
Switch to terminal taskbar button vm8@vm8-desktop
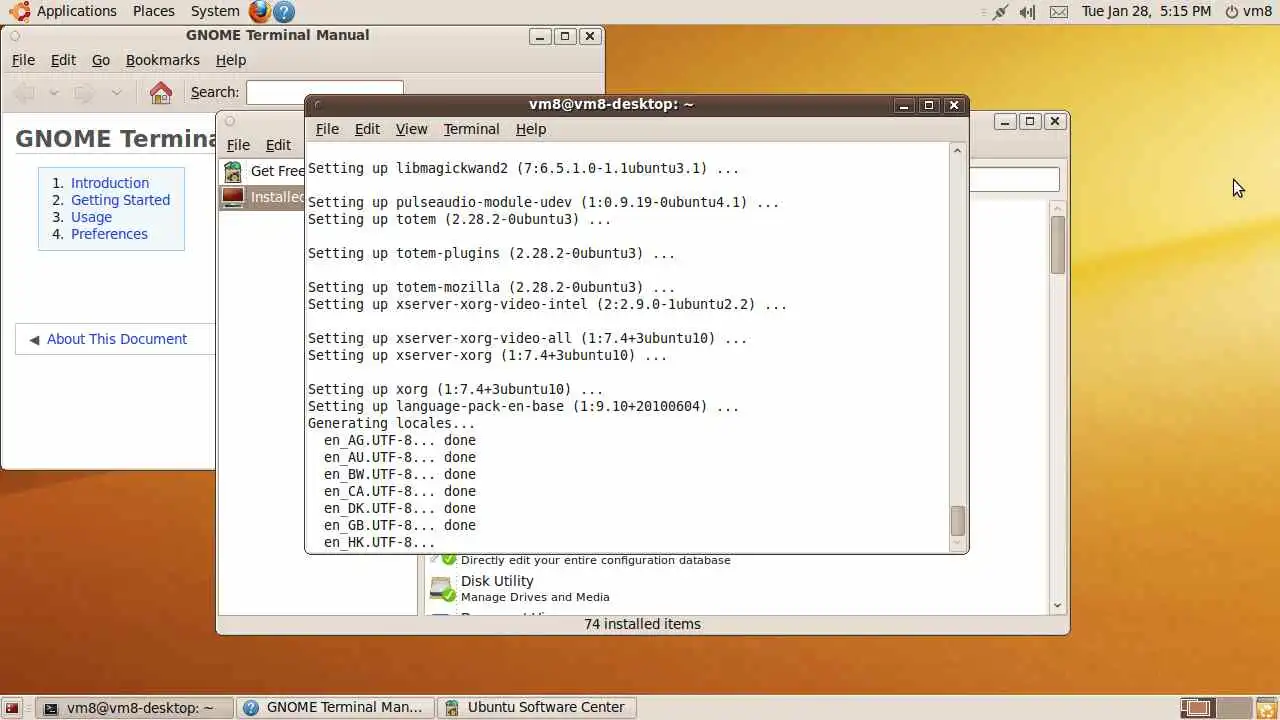point(134,708)
